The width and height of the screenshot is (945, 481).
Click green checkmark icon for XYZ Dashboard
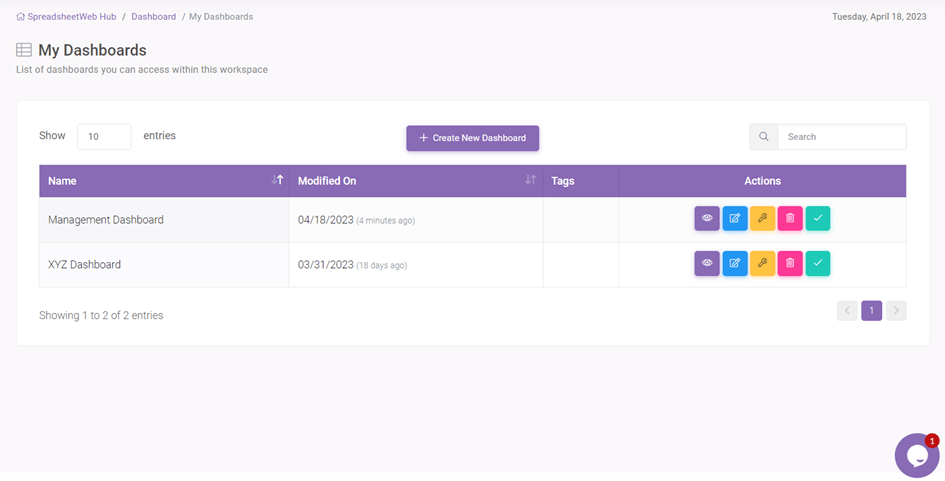(x=817, y=263)
